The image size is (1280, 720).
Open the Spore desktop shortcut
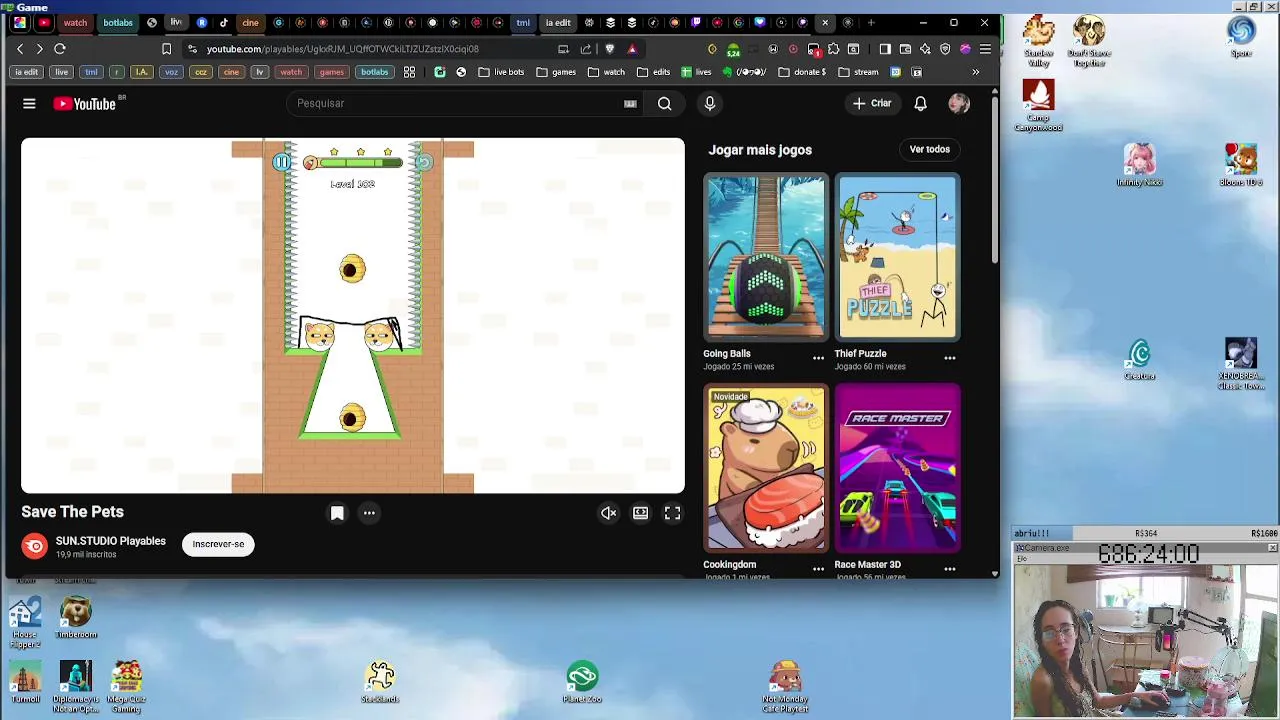click(1241, 38)
